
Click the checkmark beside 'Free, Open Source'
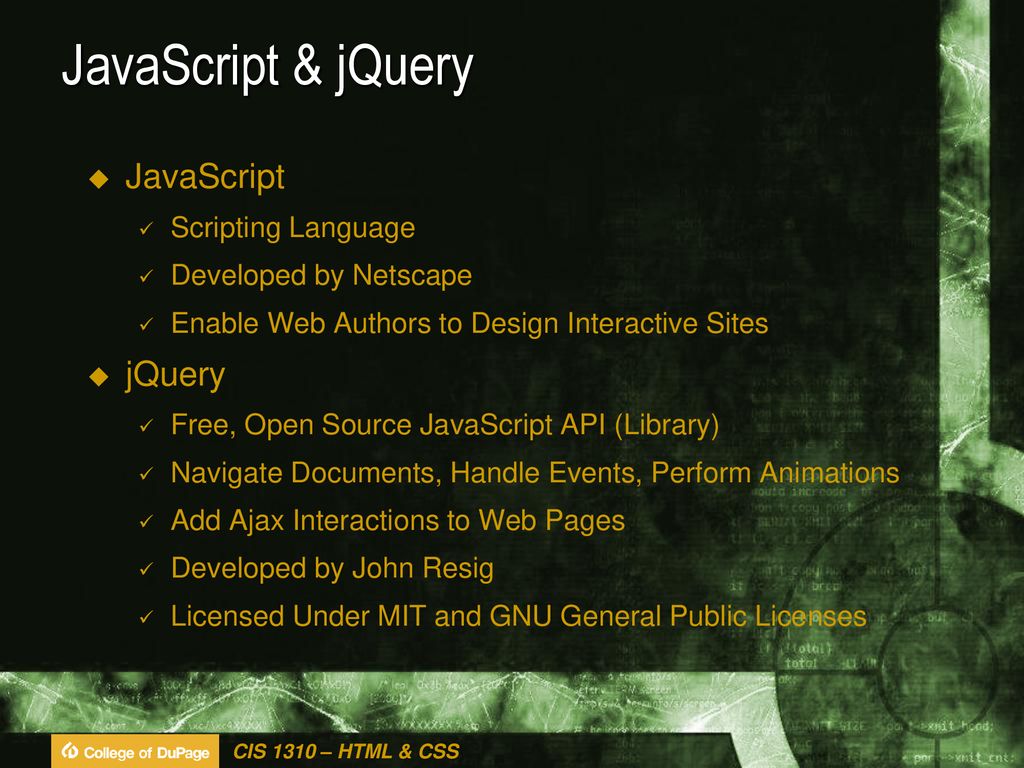[x=146, y=426]
